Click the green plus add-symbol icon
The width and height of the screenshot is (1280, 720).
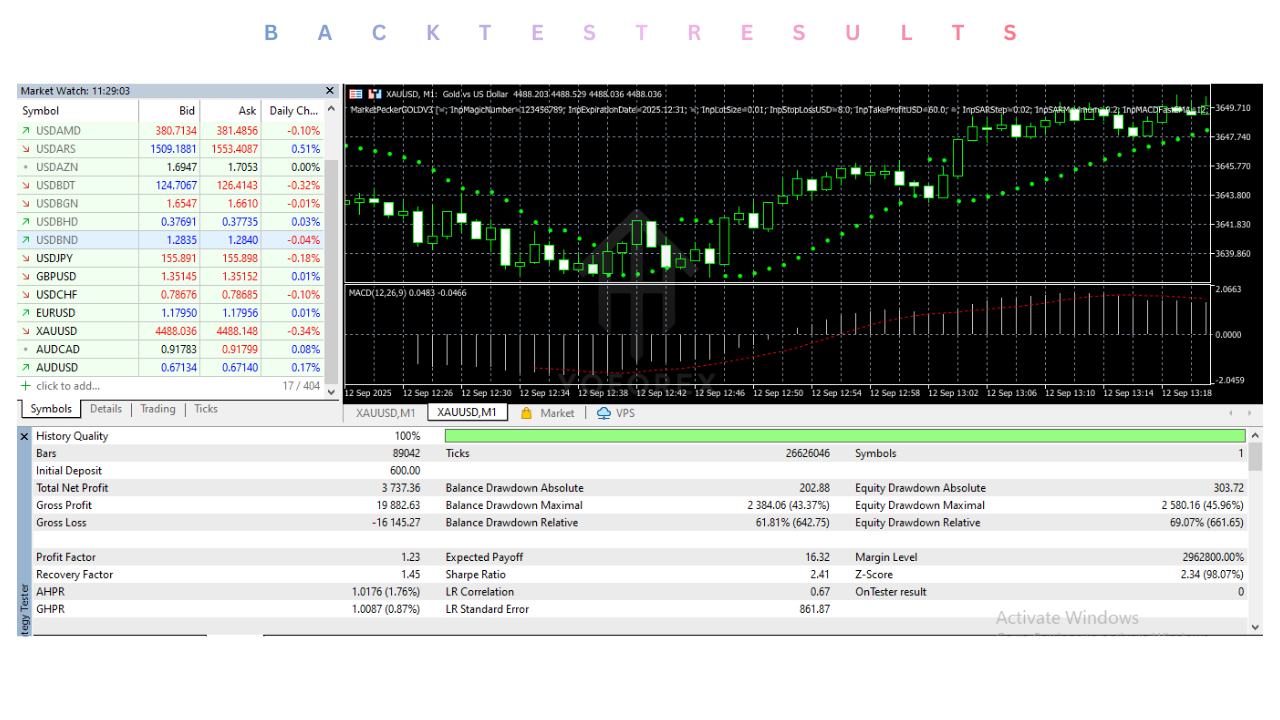tap(26, 386)
